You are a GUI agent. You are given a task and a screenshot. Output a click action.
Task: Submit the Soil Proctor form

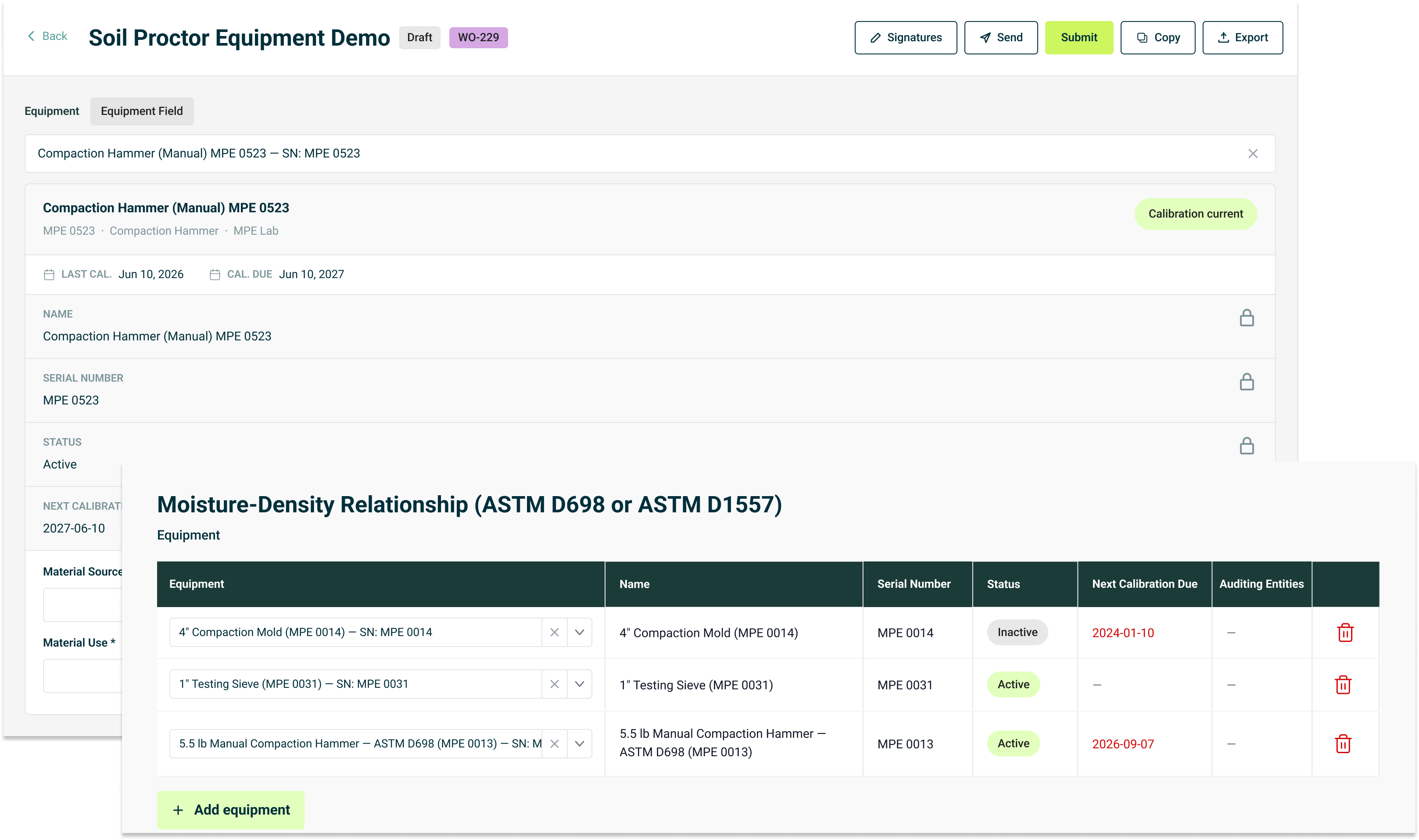(1079, 37)
